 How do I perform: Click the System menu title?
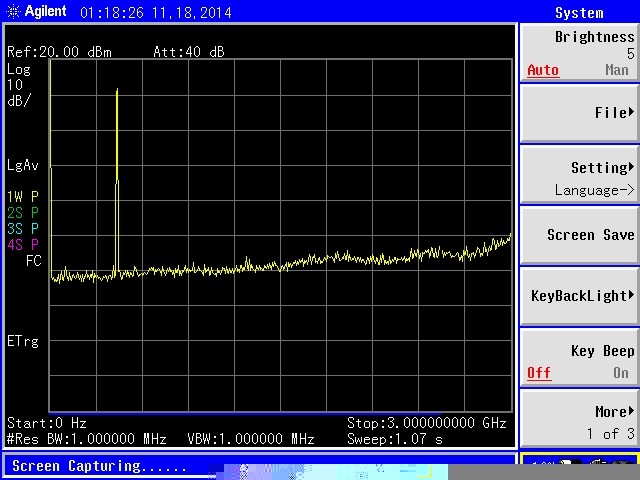(x=579, y=13)
